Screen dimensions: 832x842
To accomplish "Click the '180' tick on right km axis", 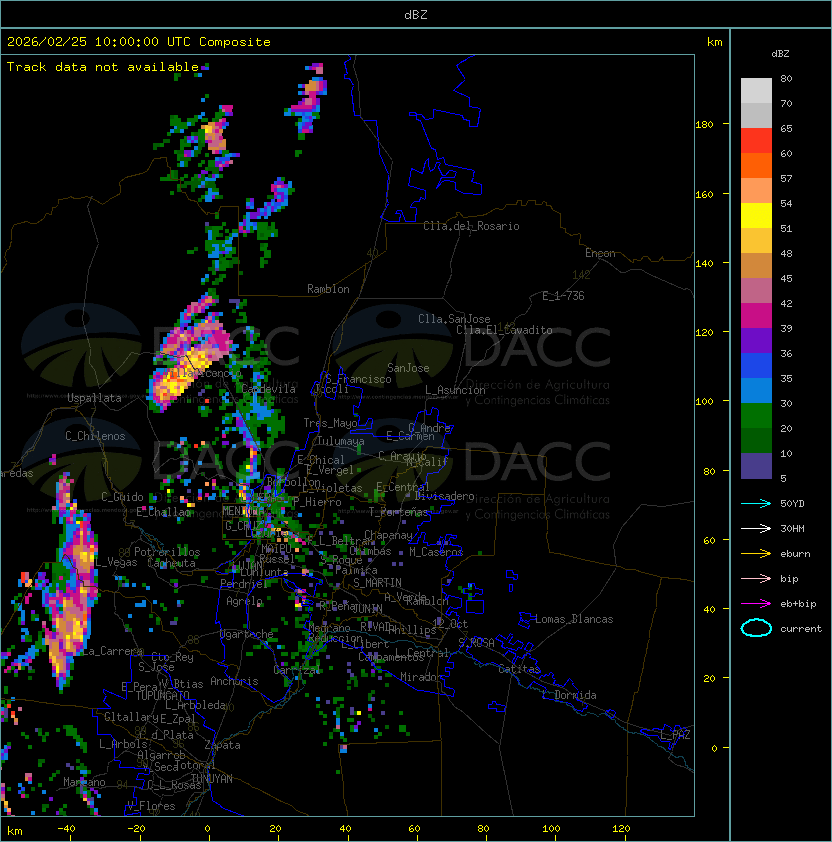I will click(x=704, y=125).
